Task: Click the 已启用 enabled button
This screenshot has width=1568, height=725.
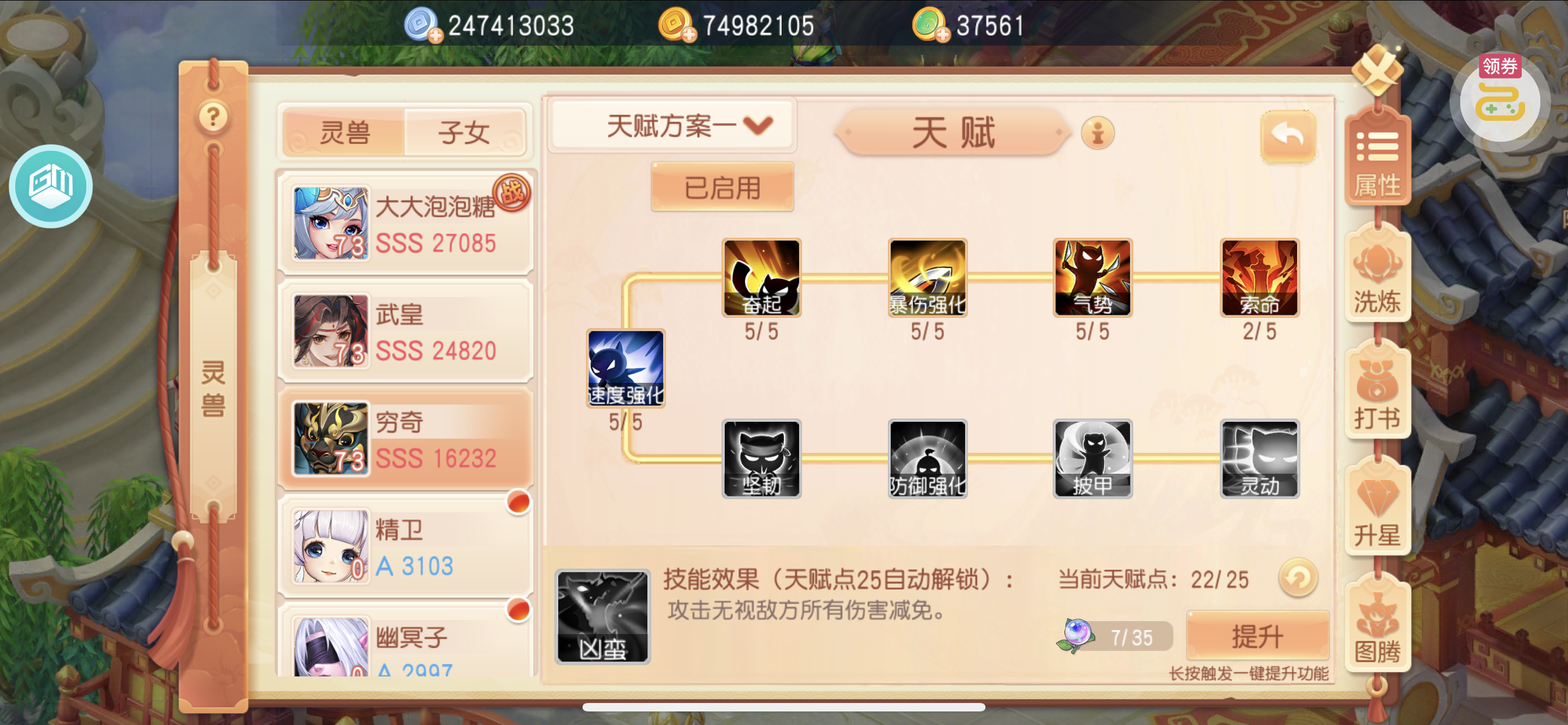Action: pos(722,187)
